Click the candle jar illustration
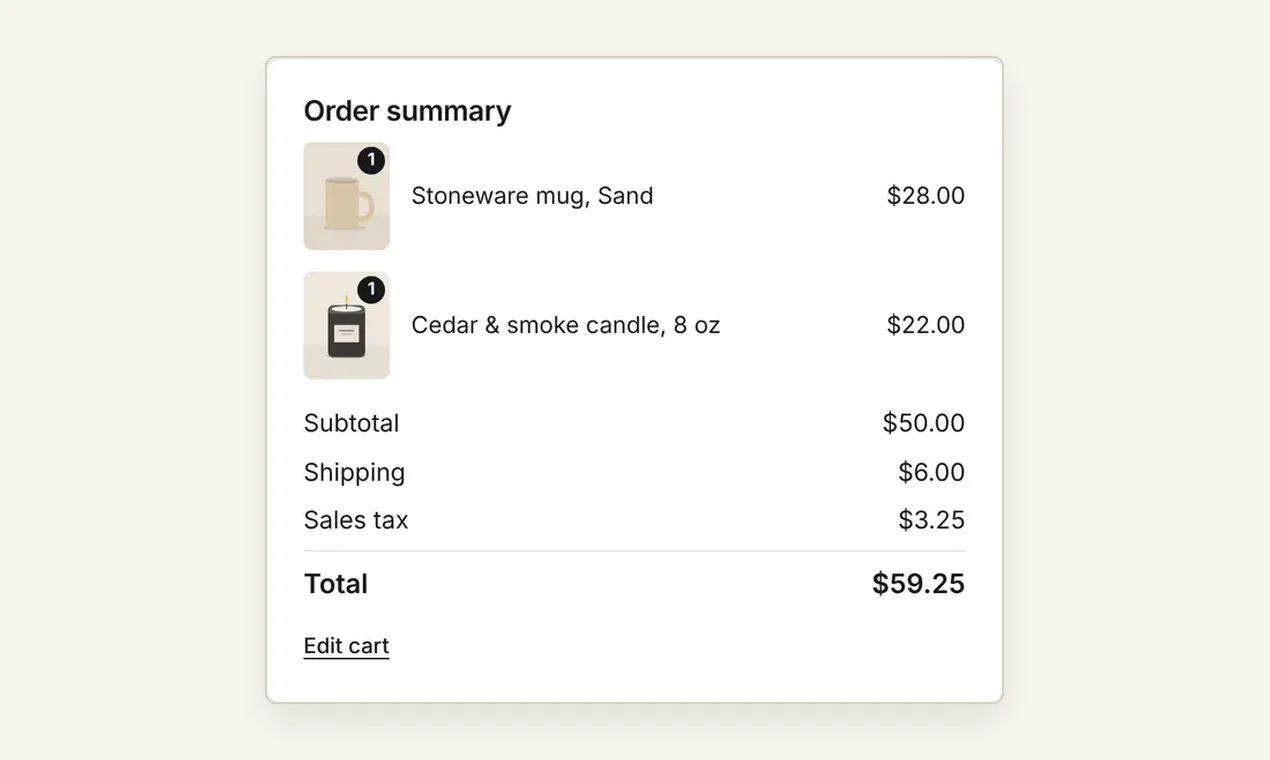 coord(346,329)
